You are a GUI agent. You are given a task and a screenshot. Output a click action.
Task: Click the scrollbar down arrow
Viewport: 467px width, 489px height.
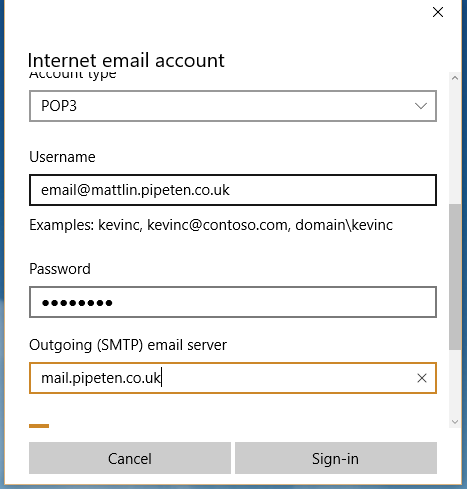[455, 422]
